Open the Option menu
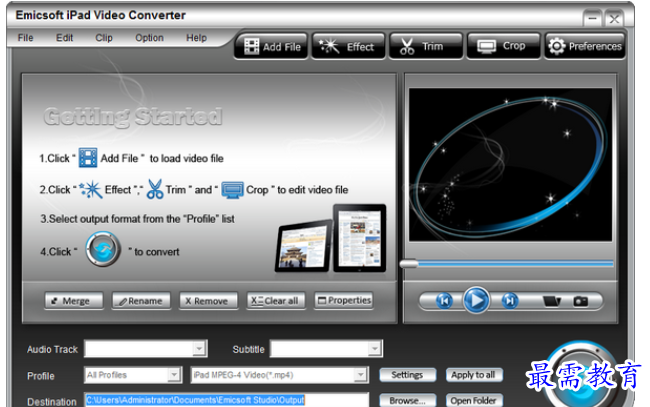Viewport: 650px width, 407px height. point(149,38)
